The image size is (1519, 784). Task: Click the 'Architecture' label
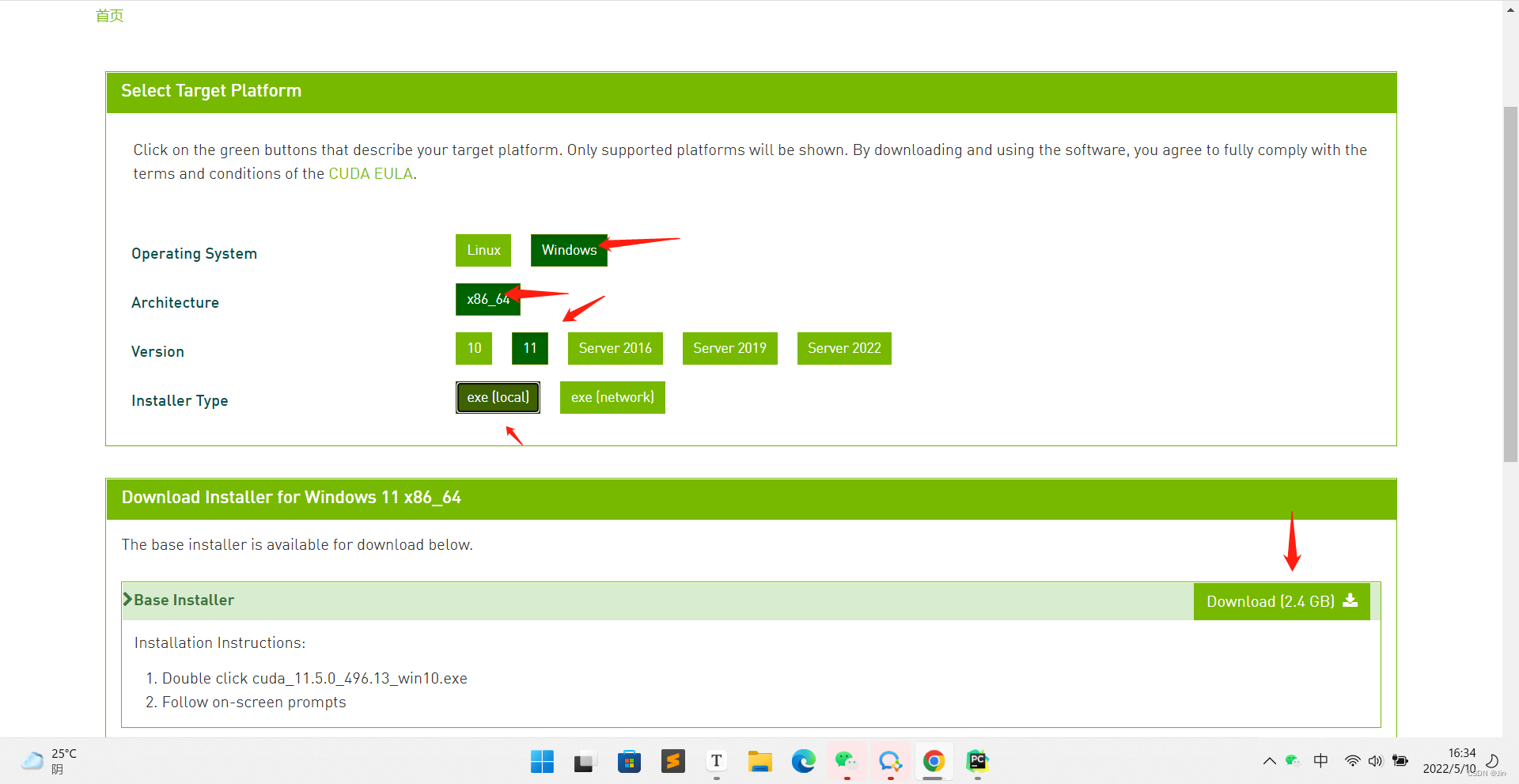coord(175,302)
